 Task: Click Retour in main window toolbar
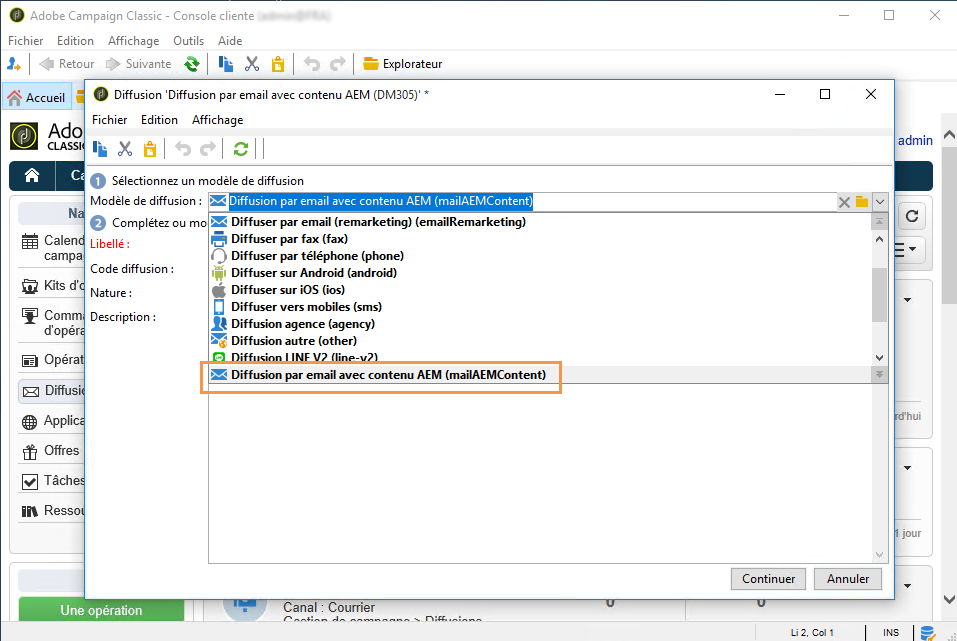pos(67,64)
